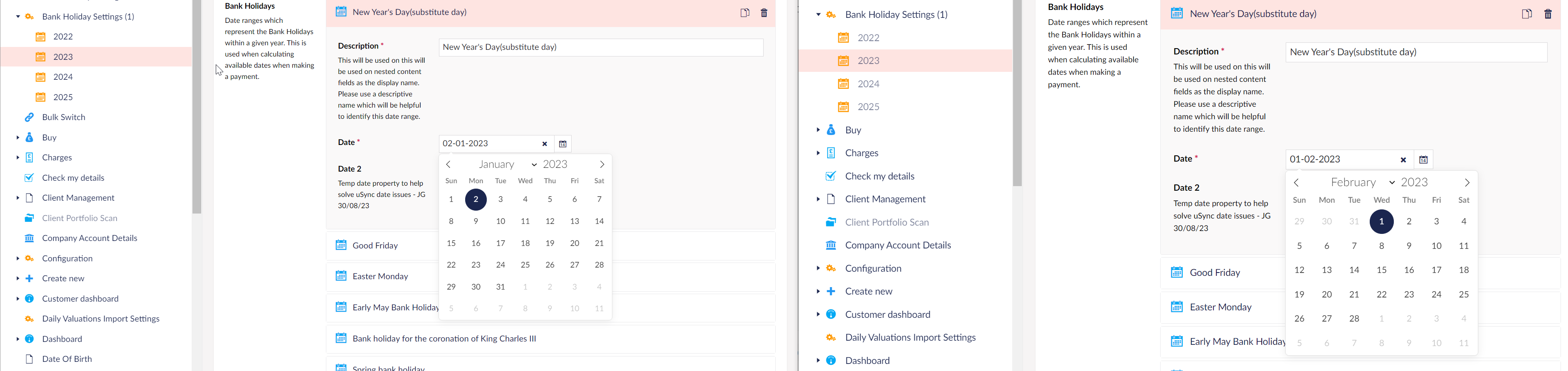Viewport: 1568px width, 371px height.
Task: Pick February 22 in the calendar
Action: (x=1382, y=295)
